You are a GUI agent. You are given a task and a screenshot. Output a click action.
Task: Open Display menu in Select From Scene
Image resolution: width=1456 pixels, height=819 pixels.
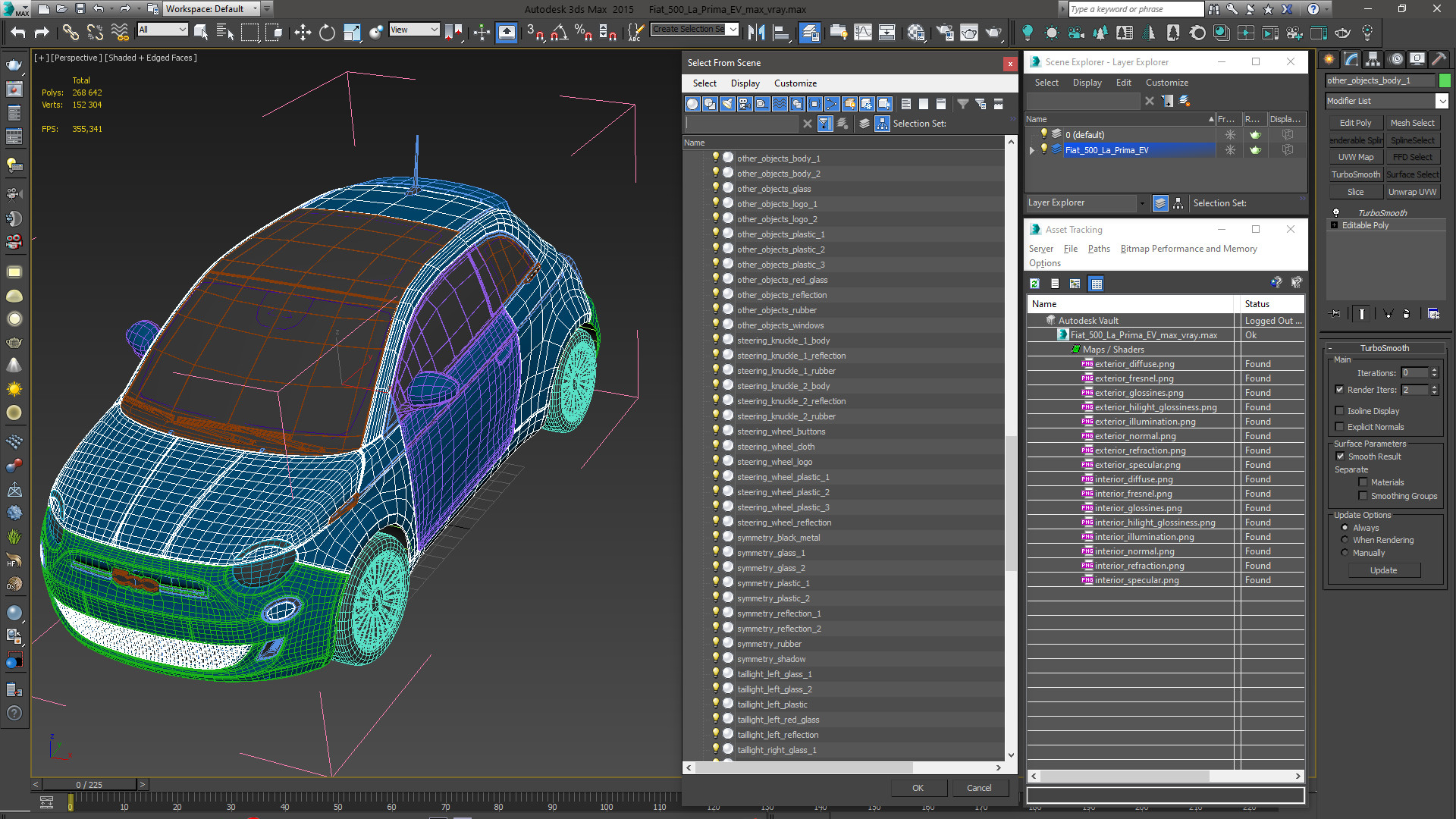point(745,83)
